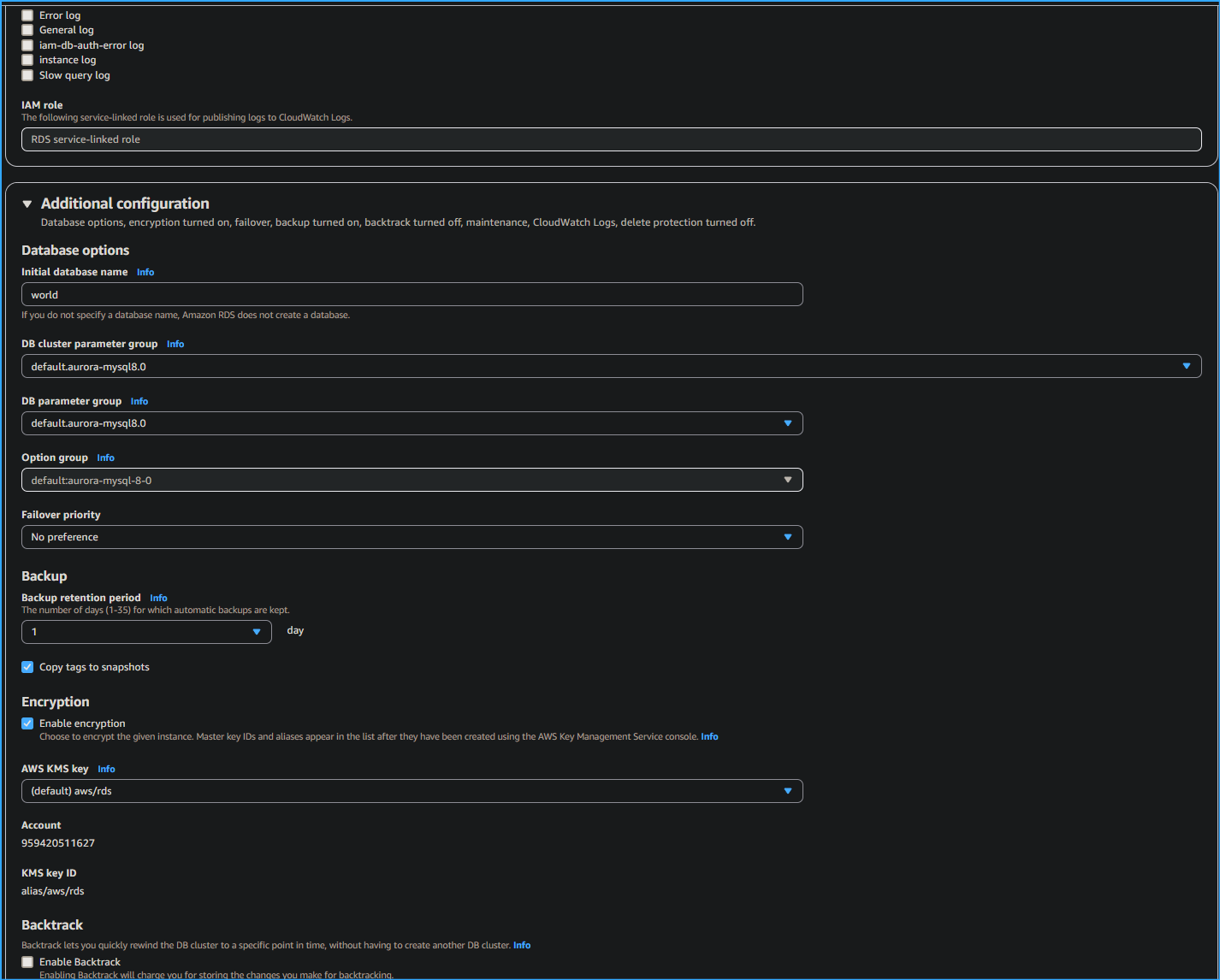This screenshot has width=1220, height=980.
Task: Open Info for Initial database name
Action: point(145,271)
